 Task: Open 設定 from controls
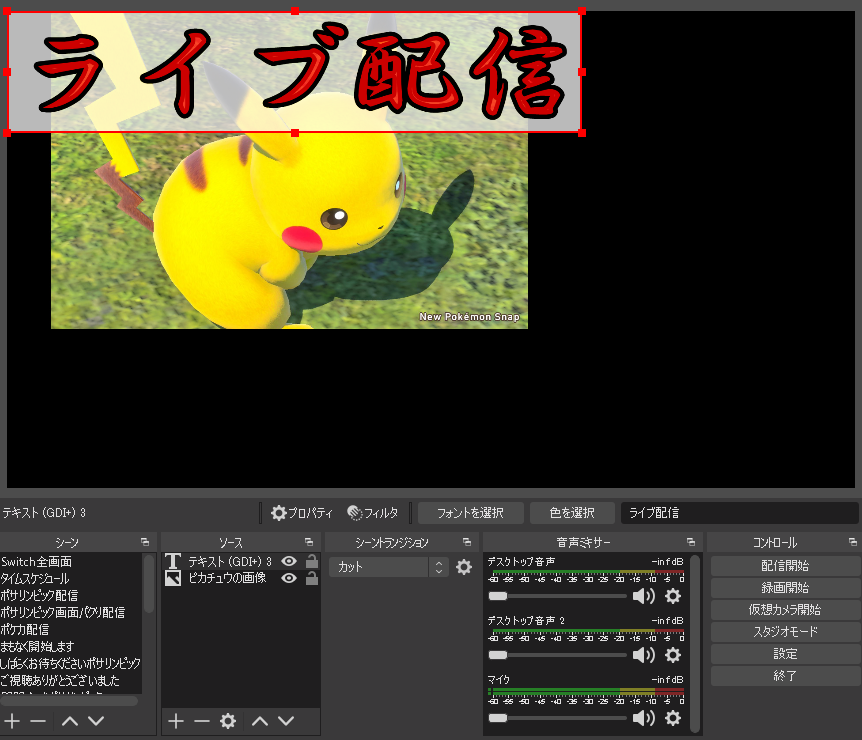pyautogui.click(x=785, y=654)
